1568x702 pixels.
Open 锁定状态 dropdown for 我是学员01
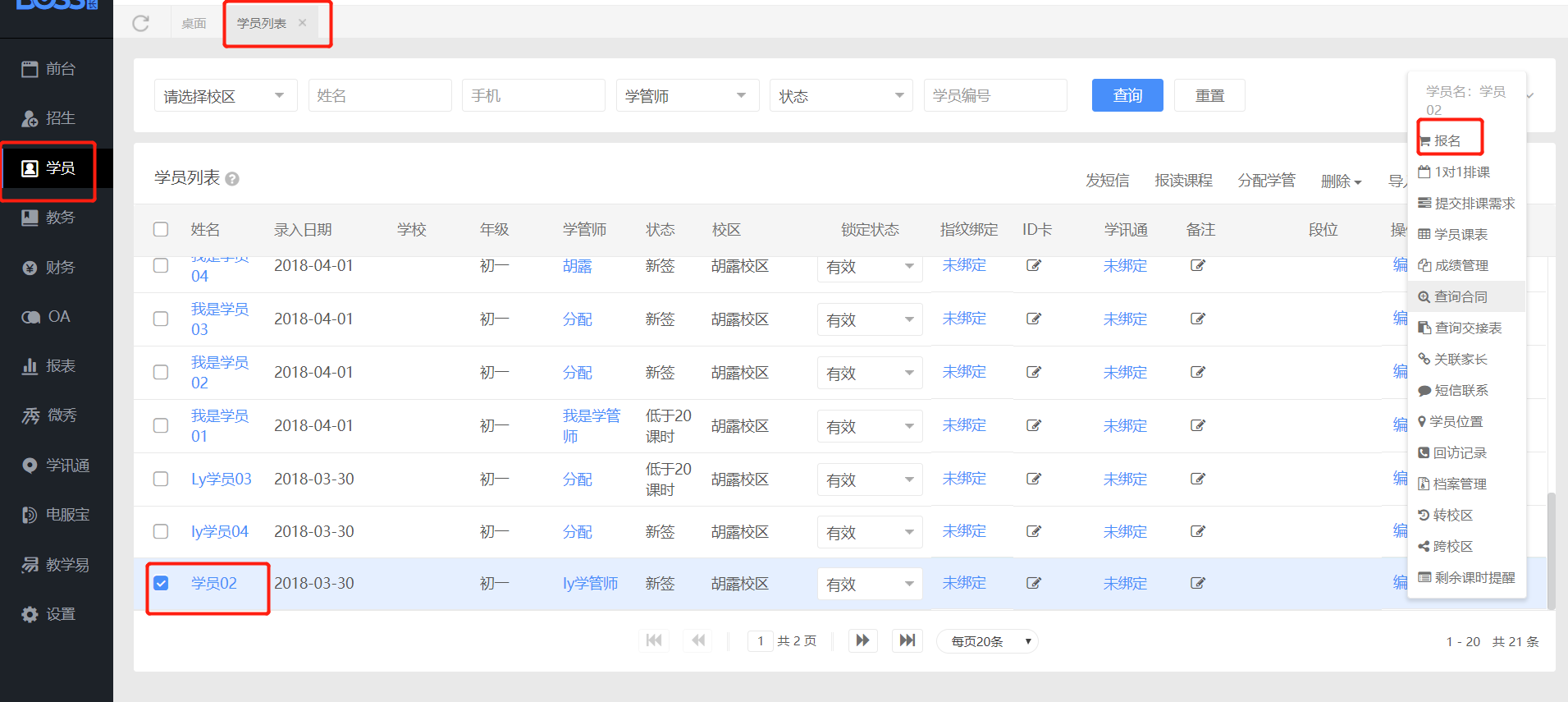(x=870, y=426)
